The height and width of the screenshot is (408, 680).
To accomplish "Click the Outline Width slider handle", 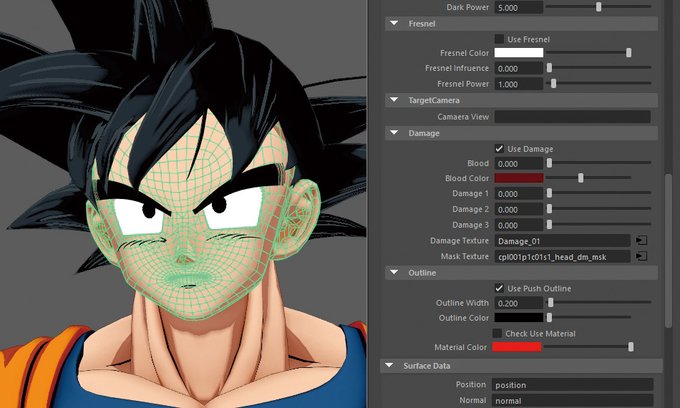I will point(551,303).
